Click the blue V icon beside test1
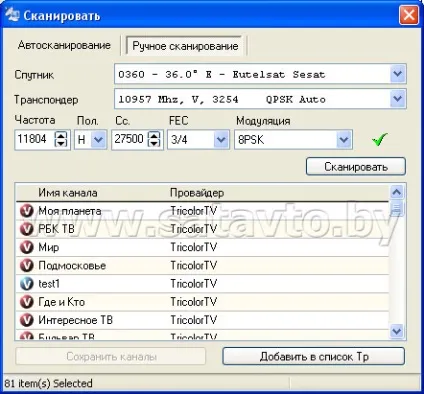424x394 pixels. (x=27, y=284)
